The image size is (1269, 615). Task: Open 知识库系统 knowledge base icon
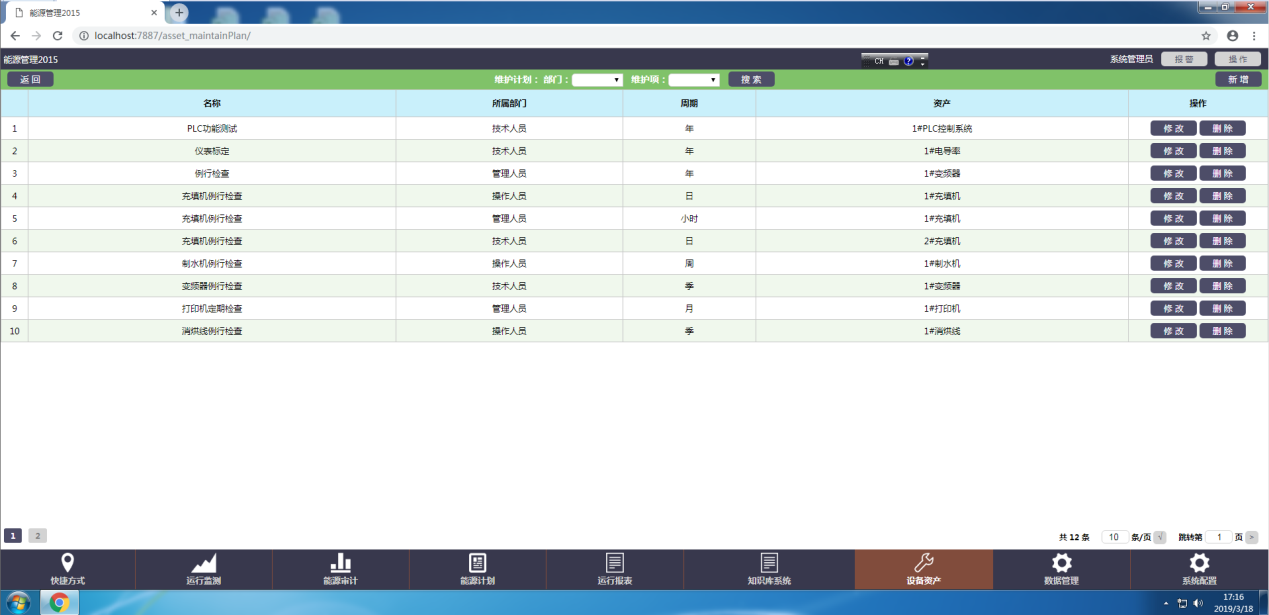point(768,563)
